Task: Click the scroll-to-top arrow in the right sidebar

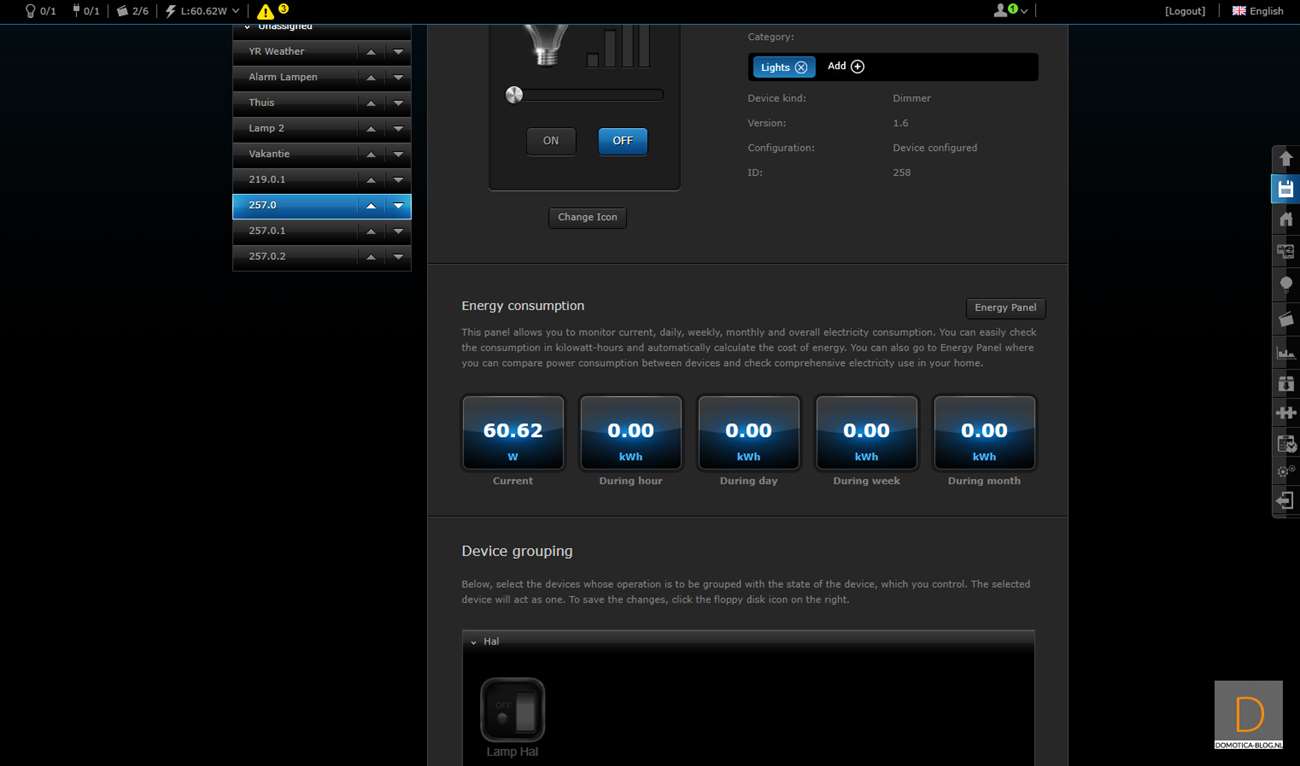Action: click(x=1286, y=159)
